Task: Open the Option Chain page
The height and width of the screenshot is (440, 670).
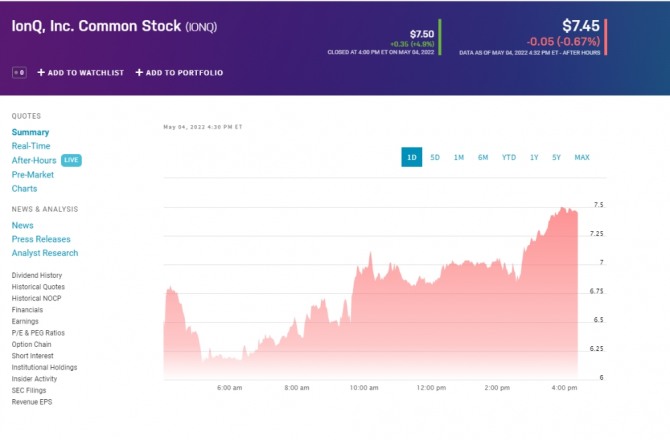Action: (31, 344)
